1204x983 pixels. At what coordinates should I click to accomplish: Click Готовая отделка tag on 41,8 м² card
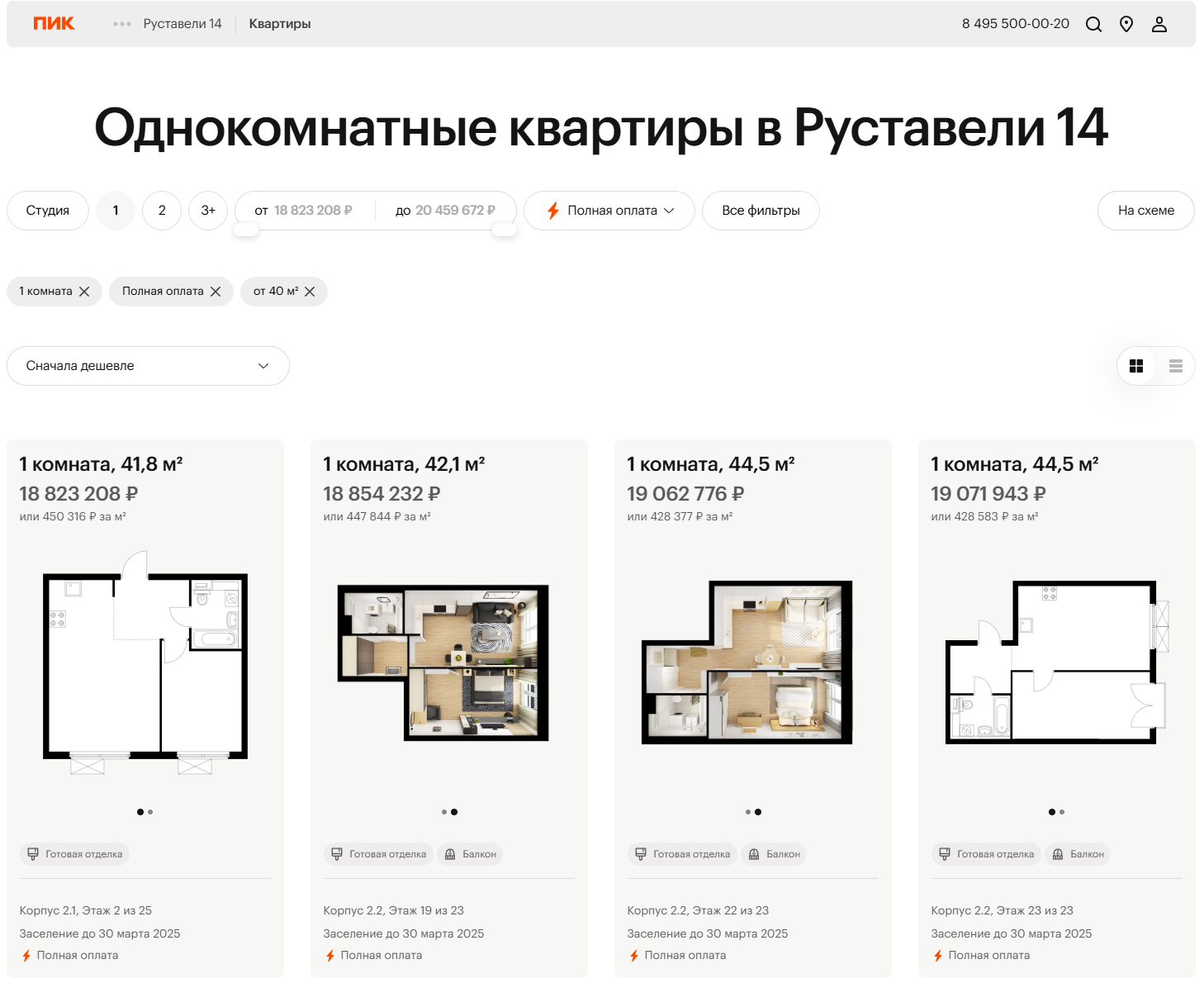(x=74, y=854)
